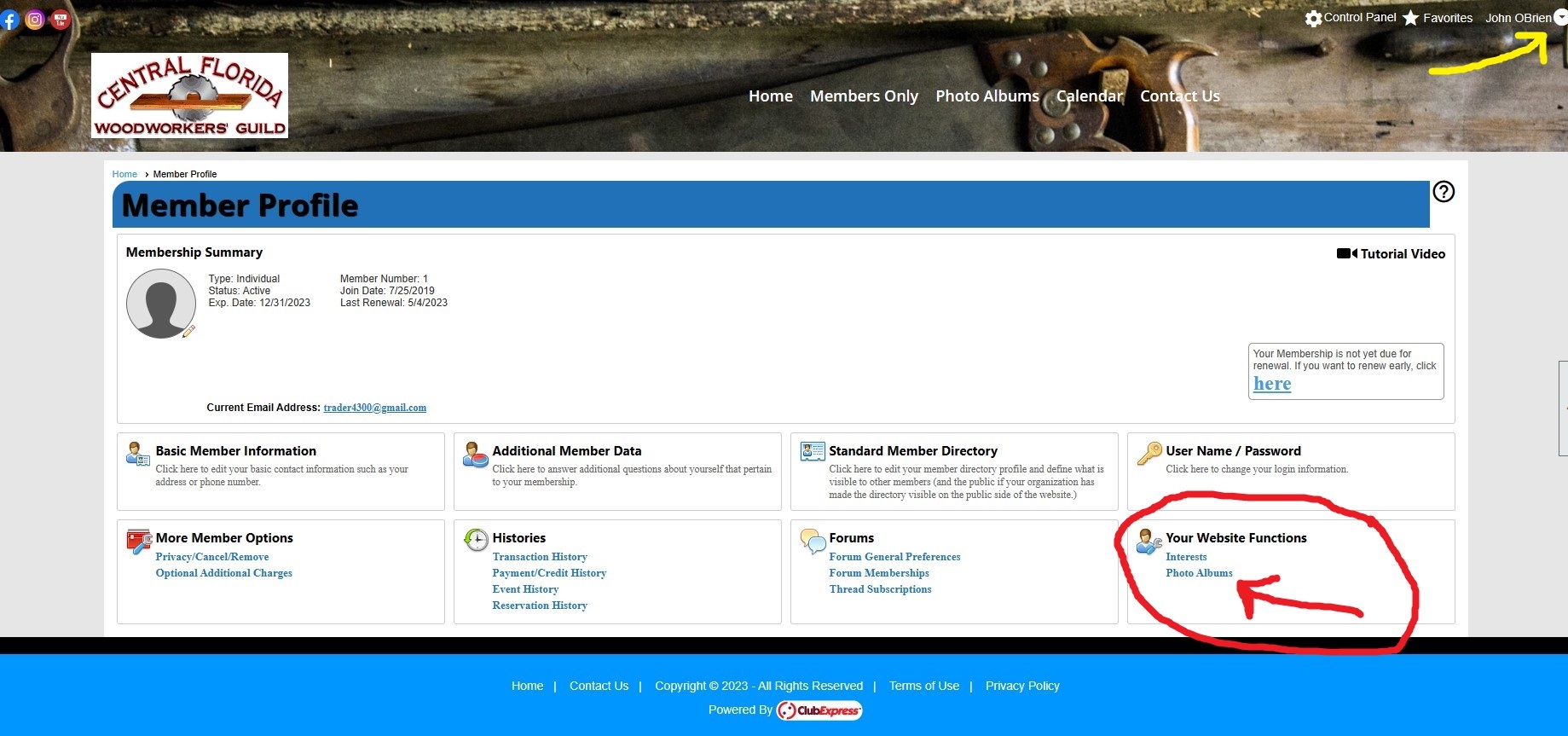Click the Home breadcrumb link
The height and width of the screenshot is (736, 1568).
(124, 174)
